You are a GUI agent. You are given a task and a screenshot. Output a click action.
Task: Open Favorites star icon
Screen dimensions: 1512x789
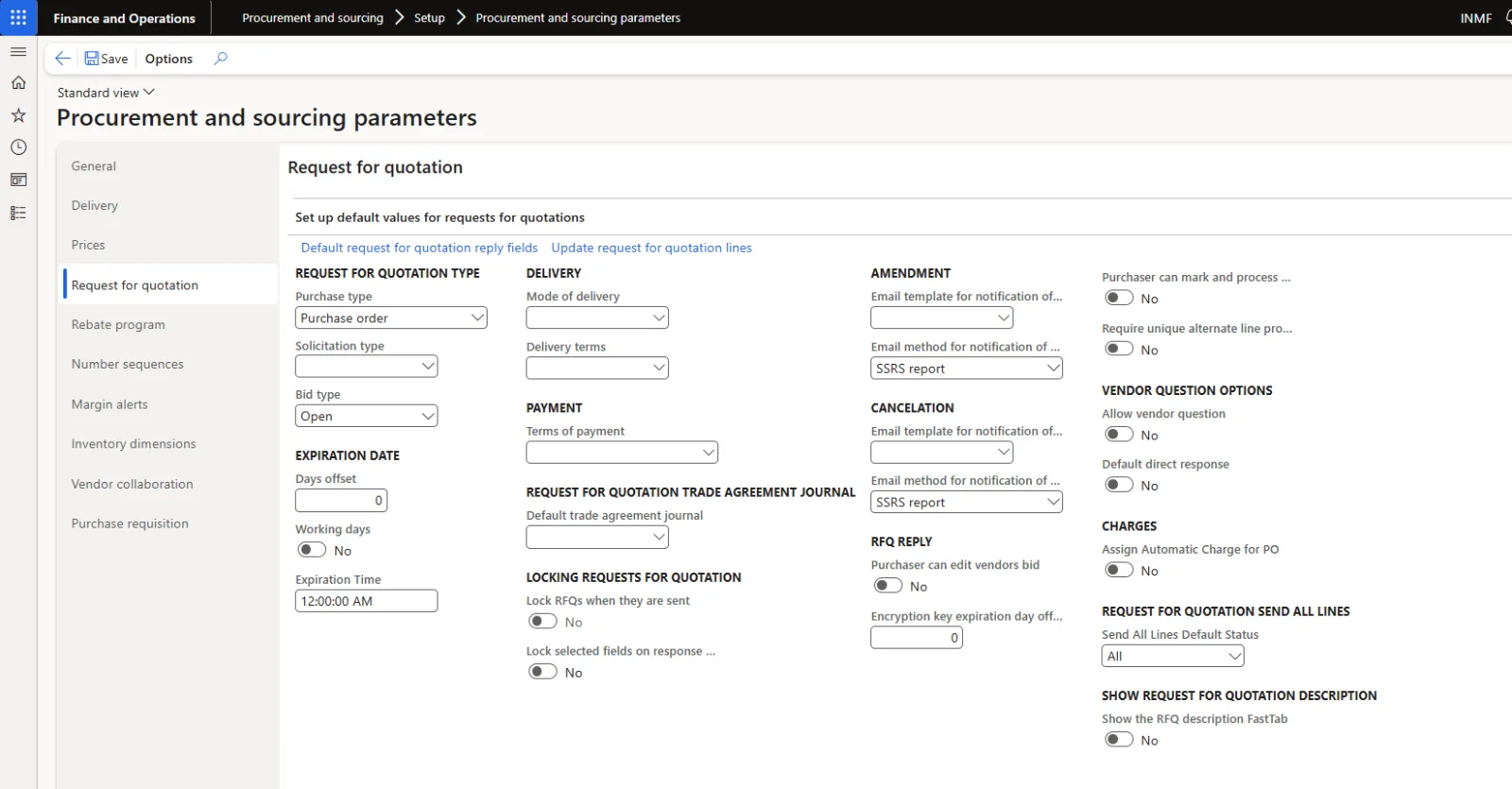[18, 115]
